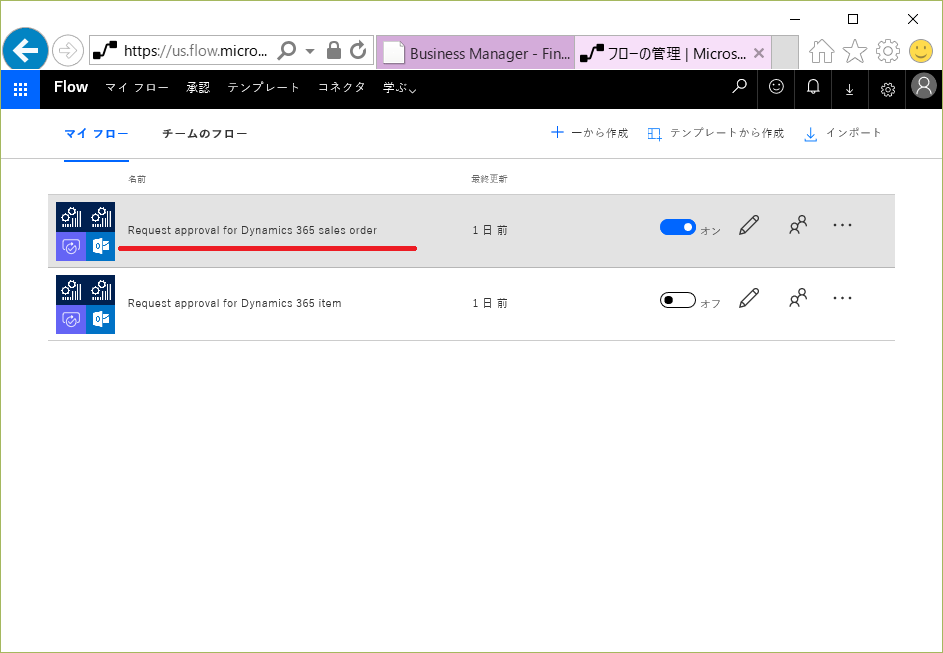Screen dimensions: 943x653
Task: Click the browser back arrow button
Action: pyautogui.click(x=25, y=51)
